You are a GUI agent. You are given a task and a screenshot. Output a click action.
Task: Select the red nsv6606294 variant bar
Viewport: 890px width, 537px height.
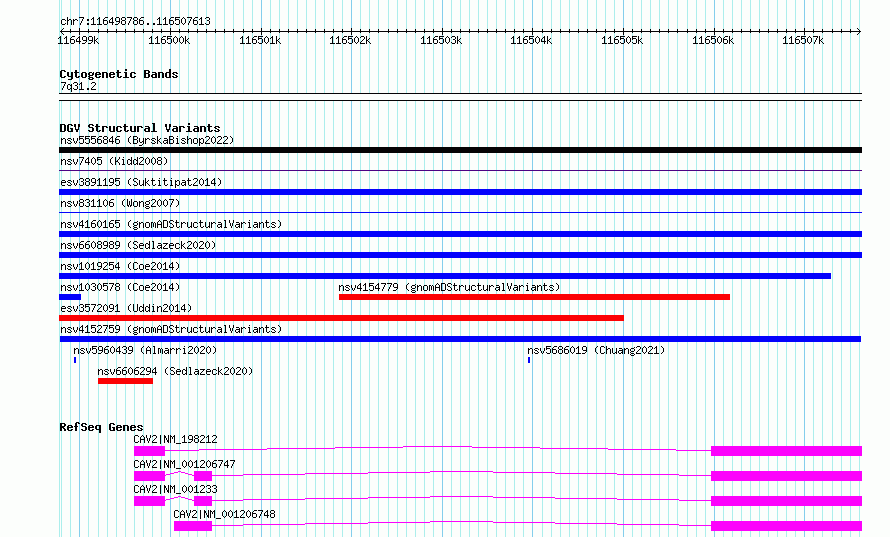[x=125, y=381]
